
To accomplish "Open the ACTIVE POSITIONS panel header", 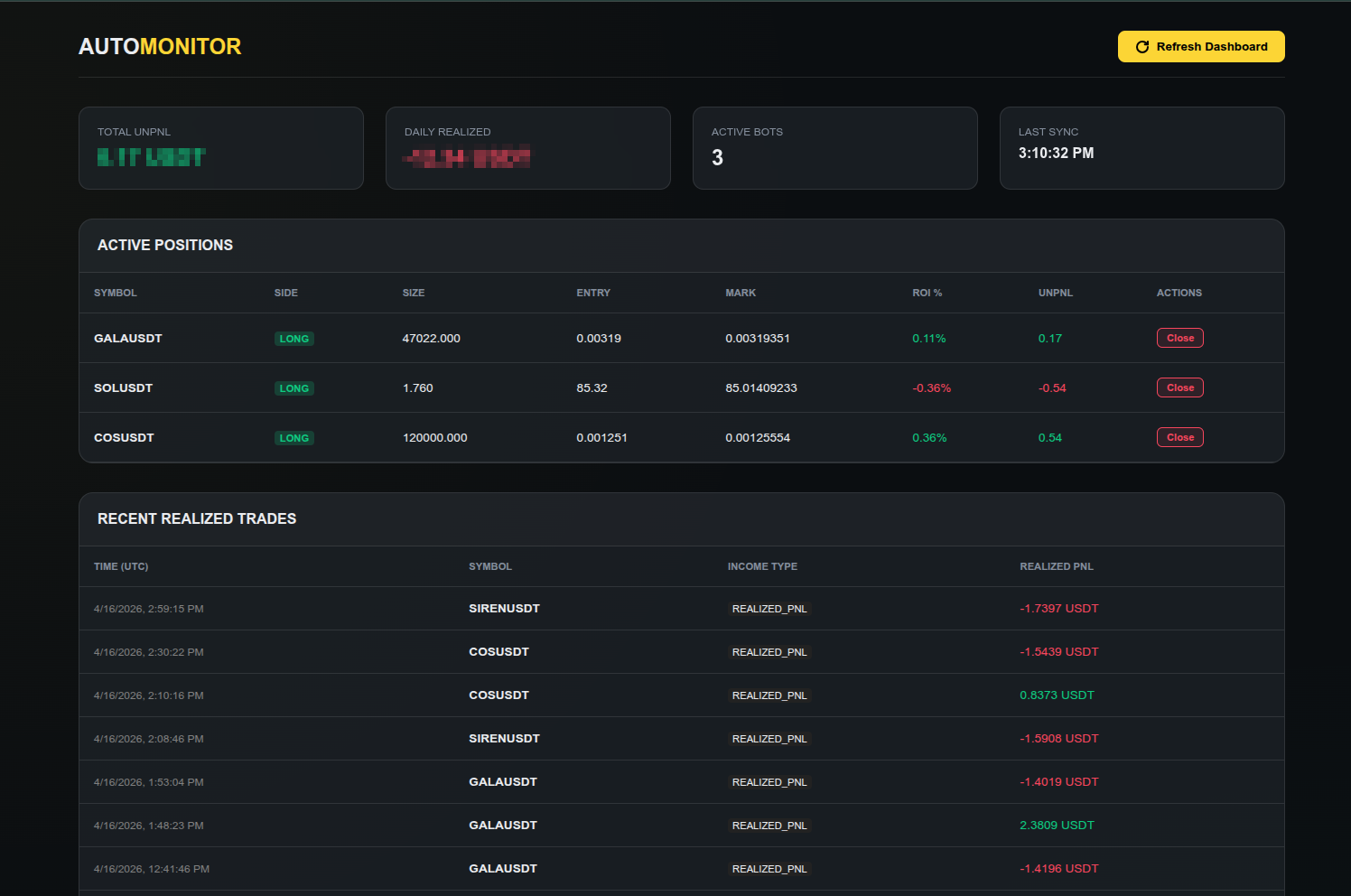I will click(165, 245).
